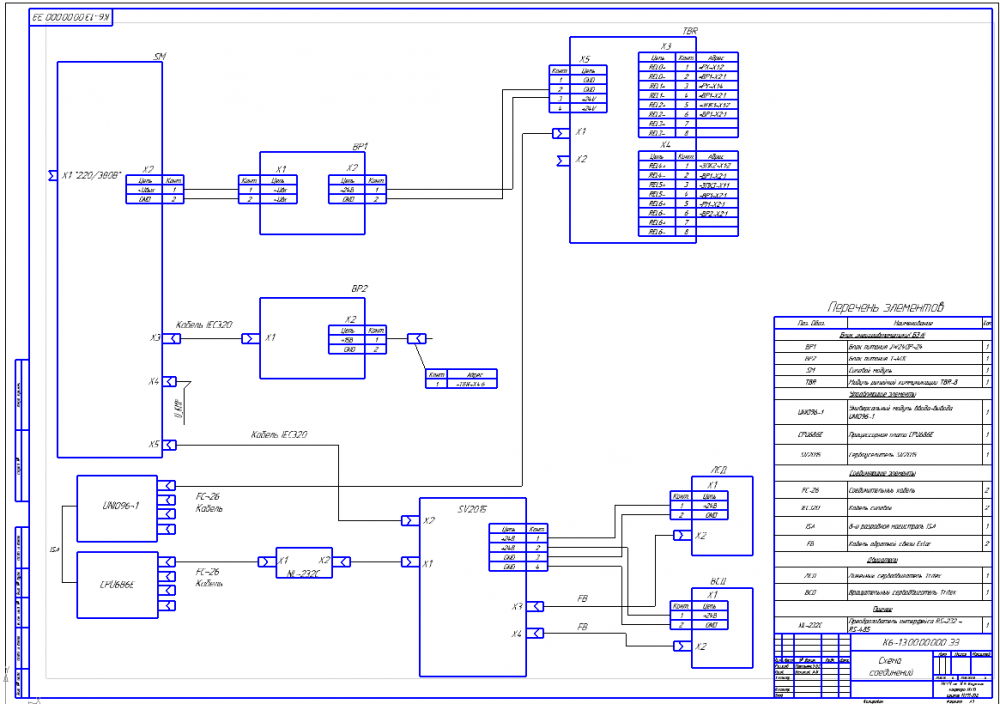Click the UNIO96-1 block
The height and width of the screenshot is (704, 1000).
click(x=117, y=508)
